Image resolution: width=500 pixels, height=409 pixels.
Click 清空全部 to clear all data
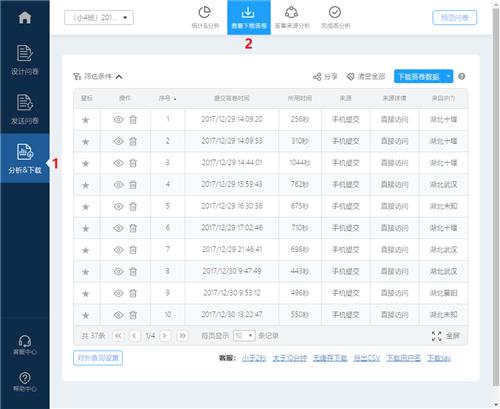(366, 77)
